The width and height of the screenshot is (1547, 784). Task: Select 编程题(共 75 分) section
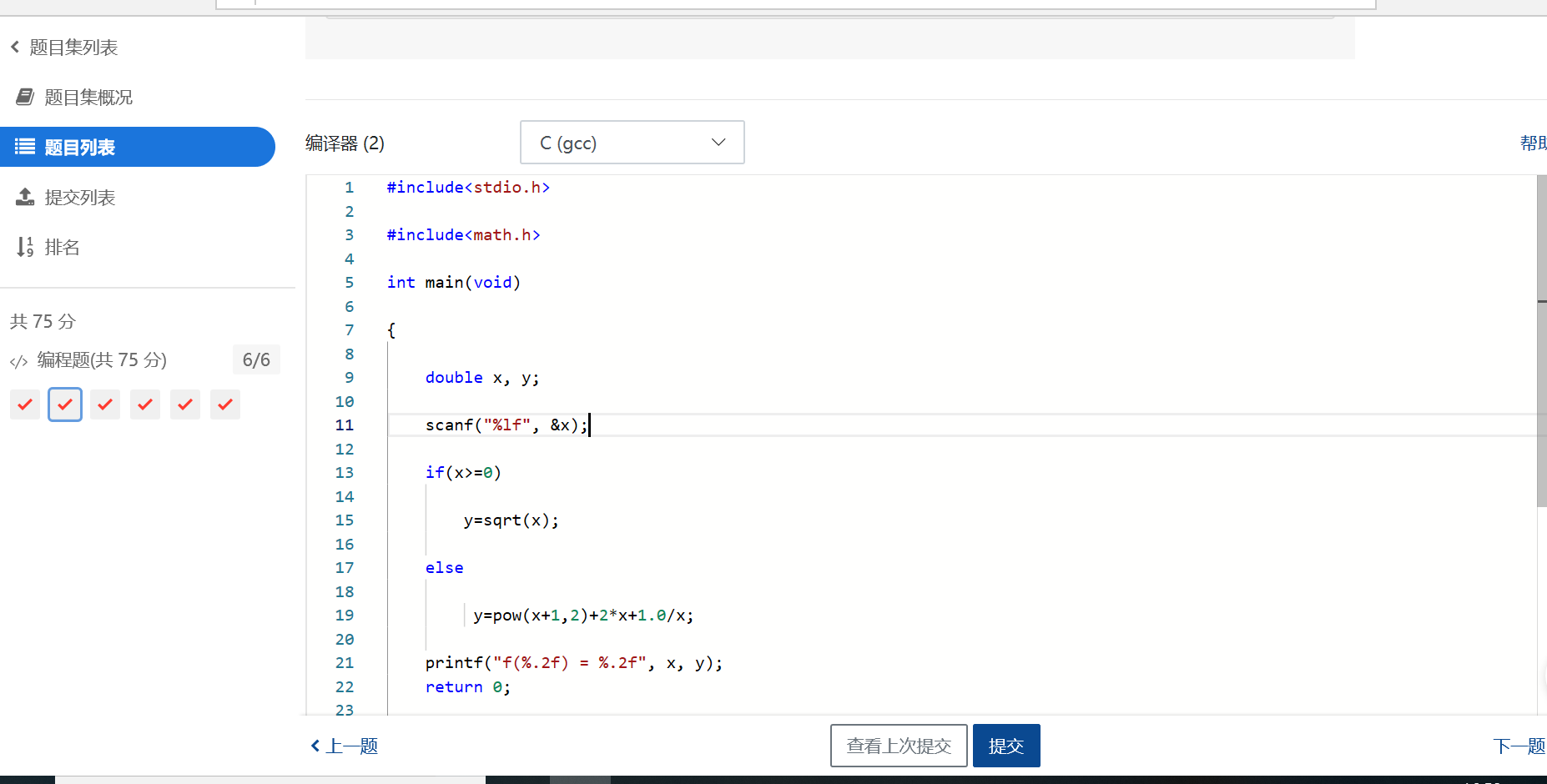click(x=102, y=360)
